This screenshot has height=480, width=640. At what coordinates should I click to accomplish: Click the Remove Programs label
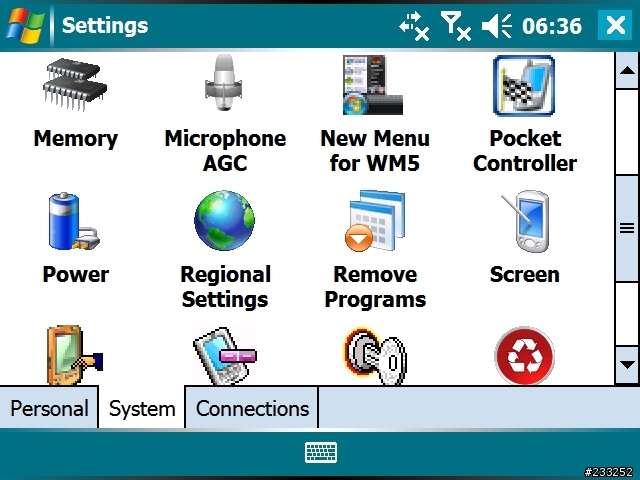pos(376,287)
